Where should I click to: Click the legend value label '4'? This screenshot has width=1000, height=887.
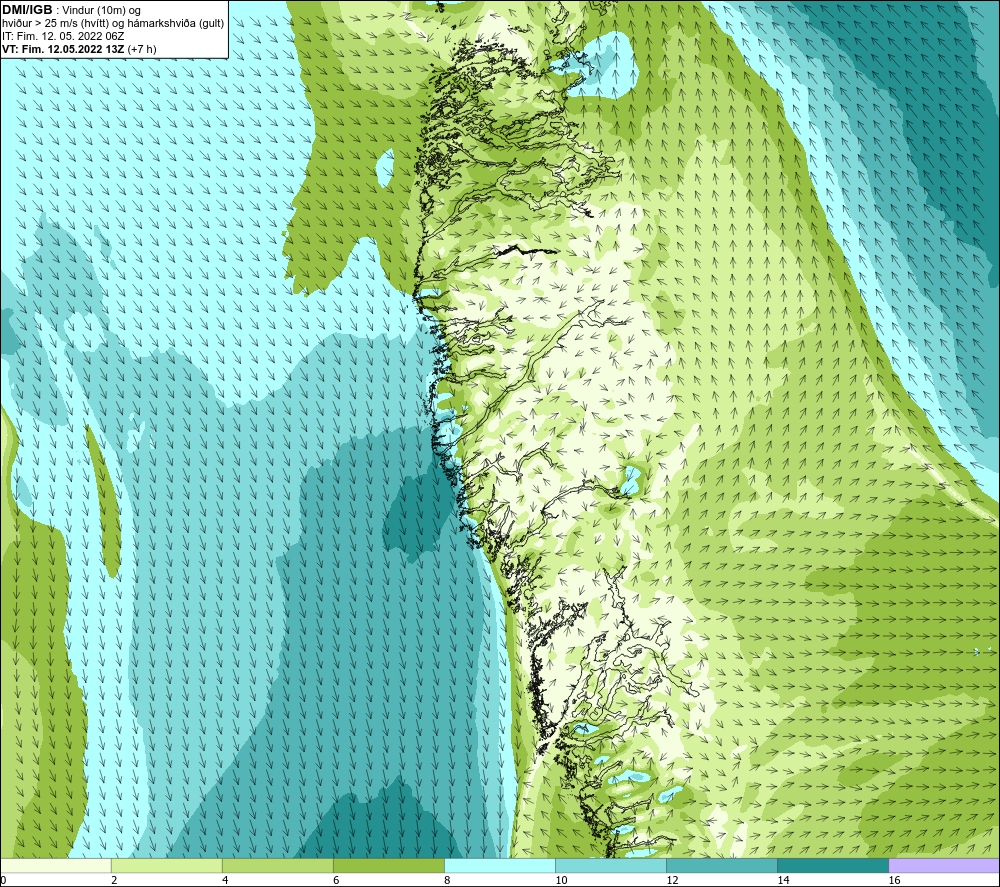click(225, 880)
